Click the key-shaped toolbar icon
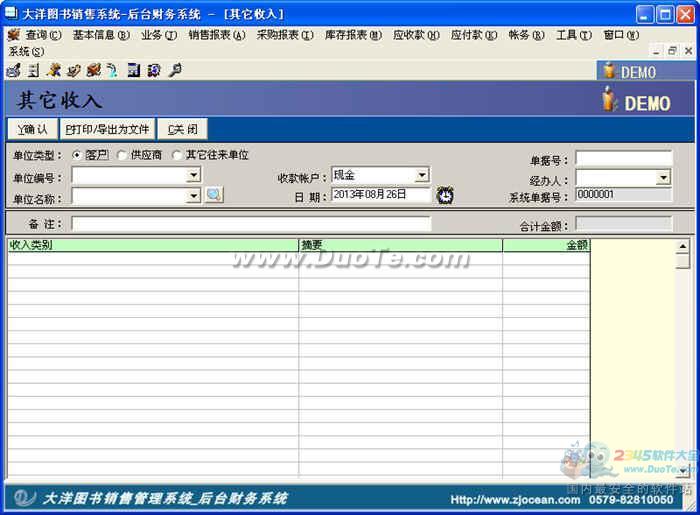700x515 pixels. coord(175,70)
